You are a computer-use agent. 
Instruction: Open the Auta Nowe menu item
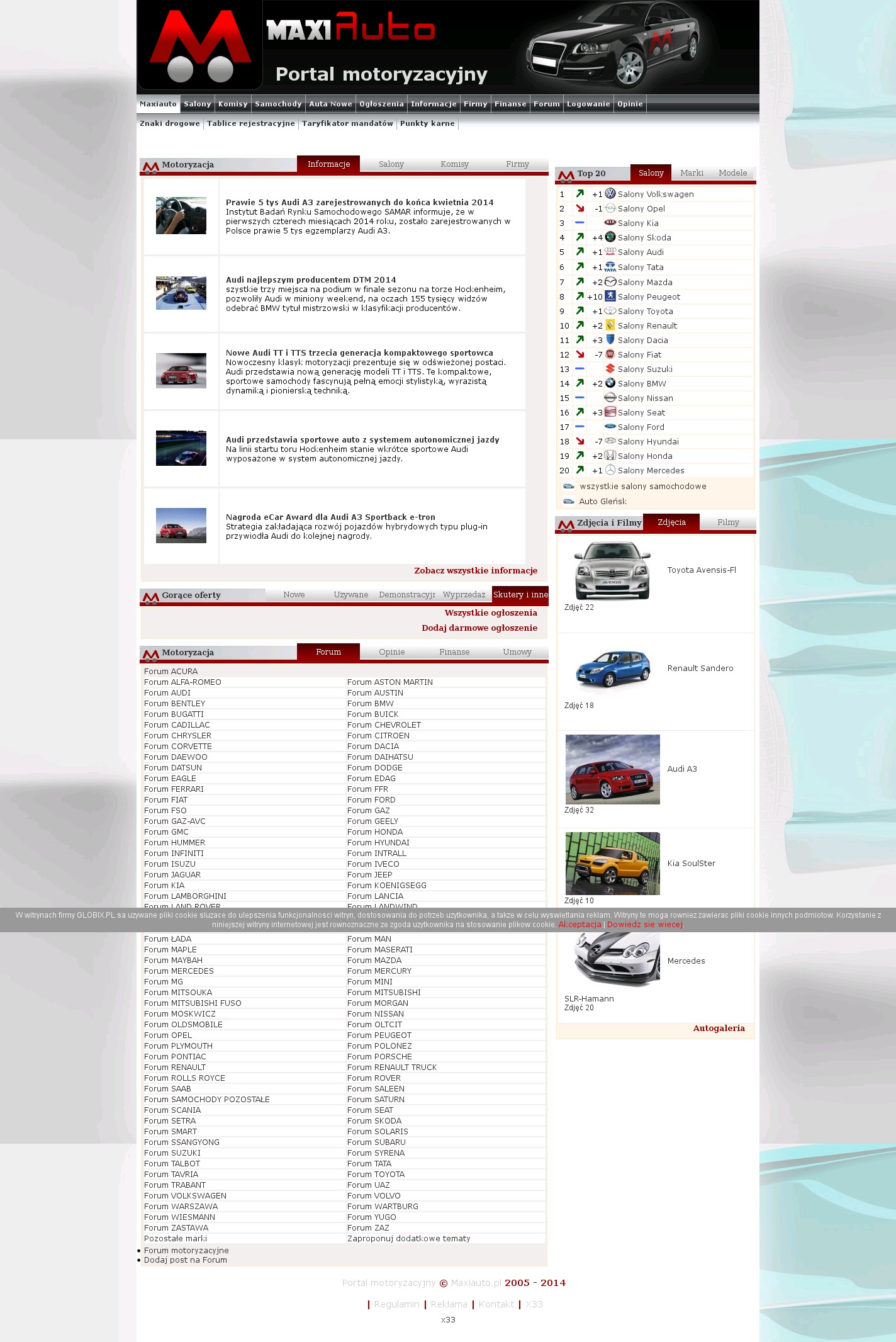[331, 104]
